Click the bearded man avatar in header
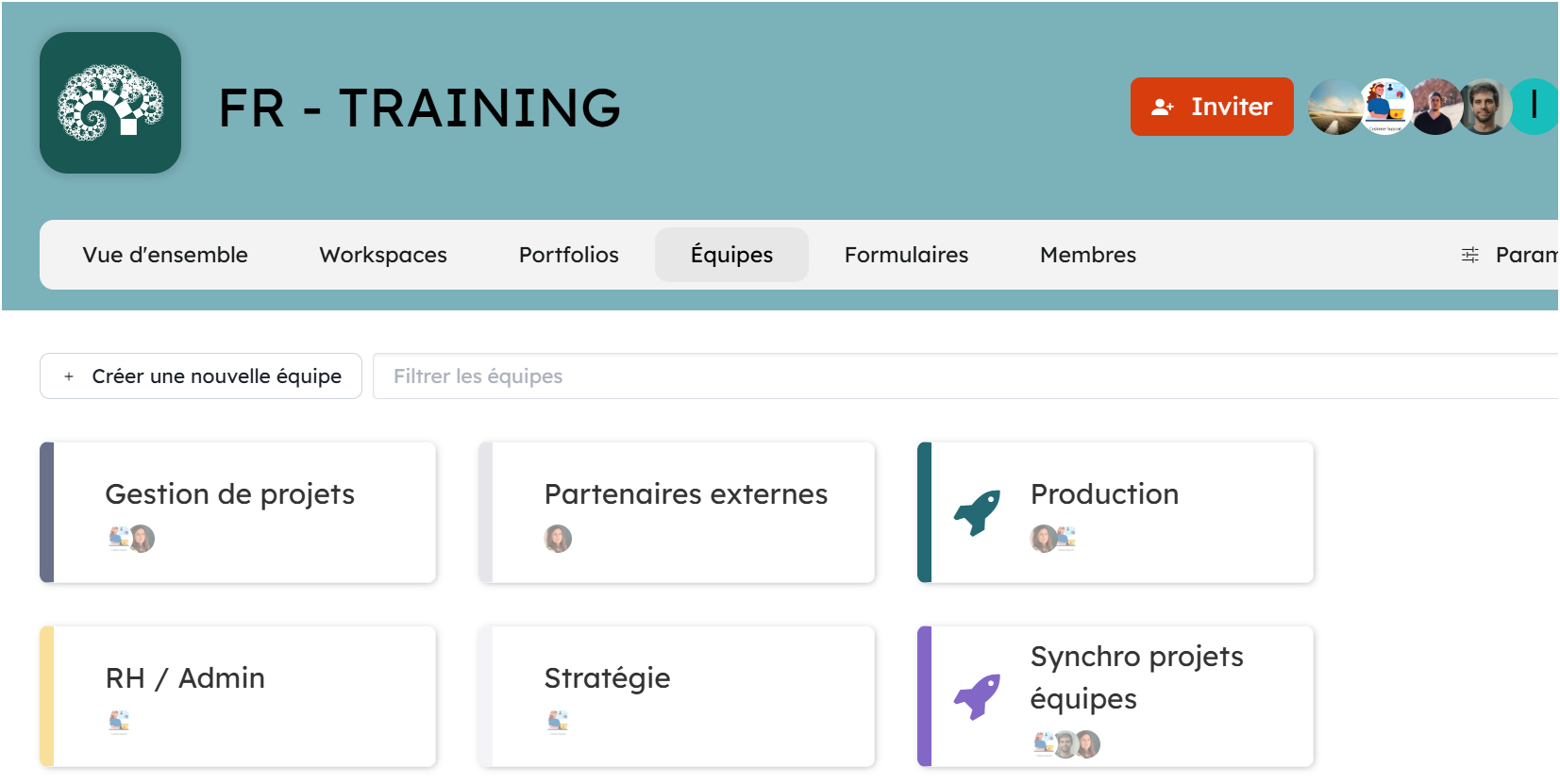 pyautogui.click(x=1485, y=107)
